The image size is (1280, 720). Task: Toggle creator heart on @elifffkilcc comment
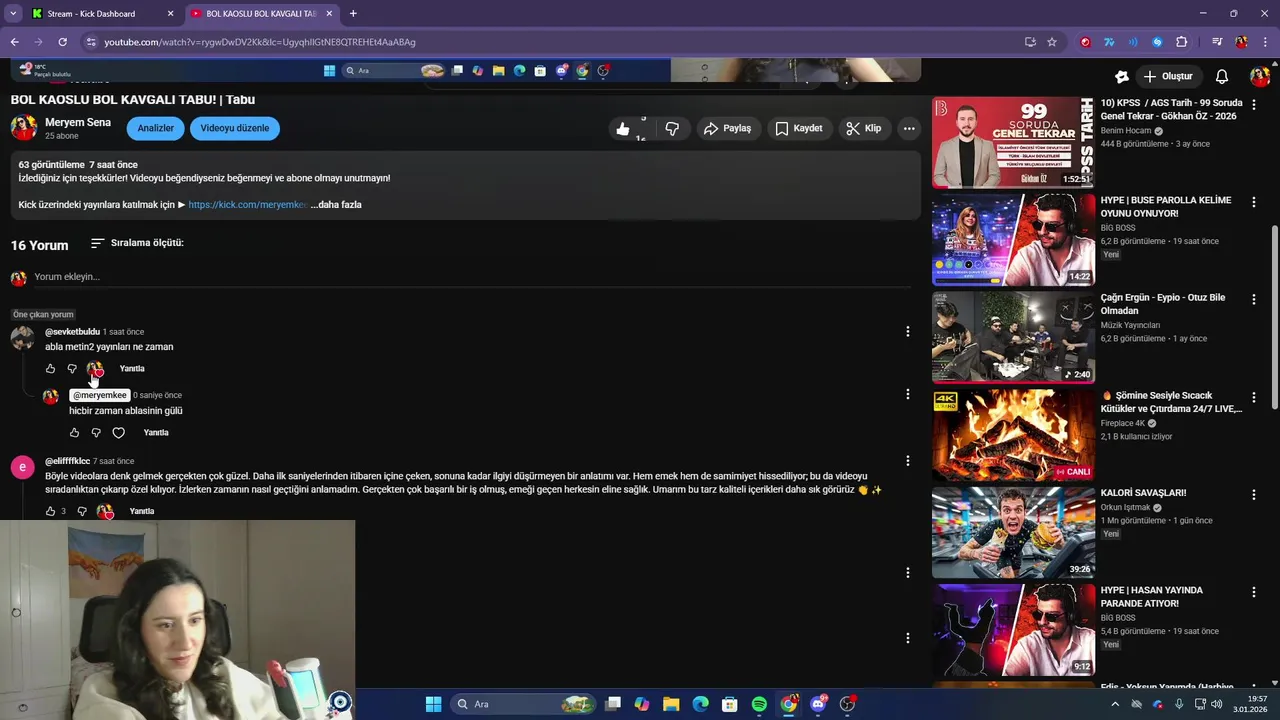(105, 512)
